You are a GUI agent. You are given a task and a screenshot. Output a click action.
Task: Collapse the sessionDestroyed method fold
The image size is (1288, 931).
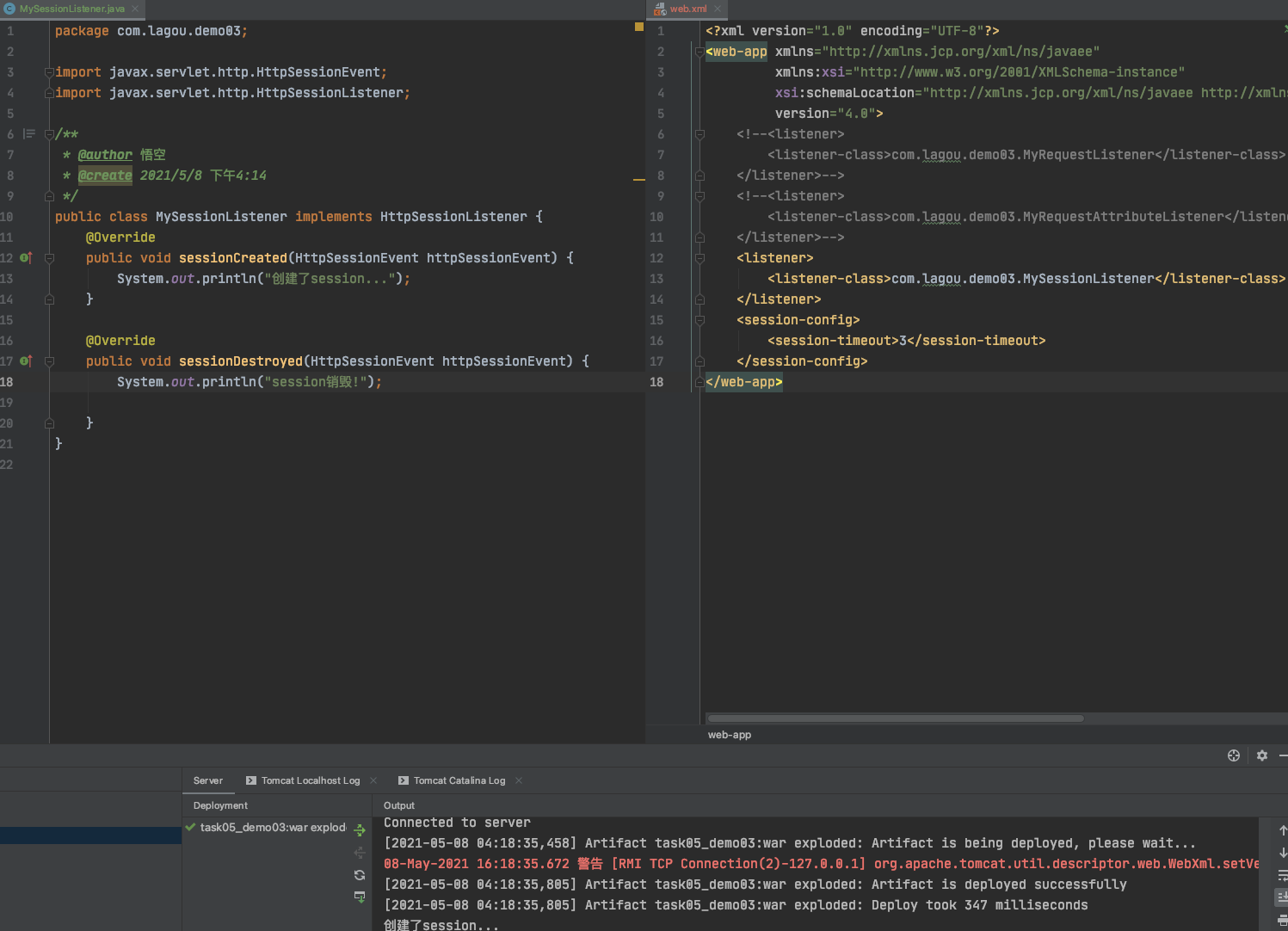49,361
